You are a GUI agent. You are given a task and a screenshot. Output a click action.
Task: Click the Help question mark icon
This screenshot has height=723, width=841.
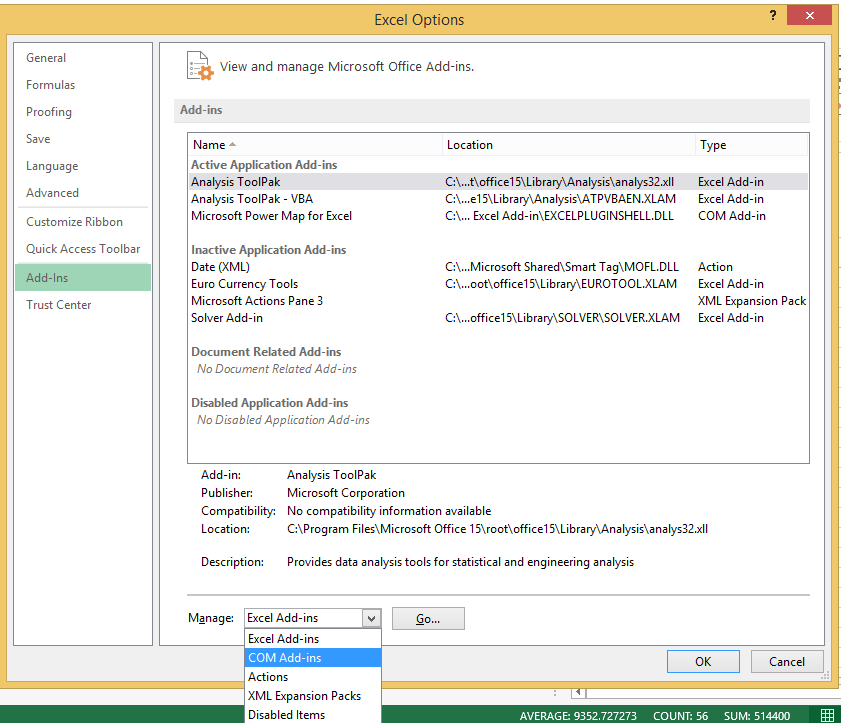click(773, 16)
